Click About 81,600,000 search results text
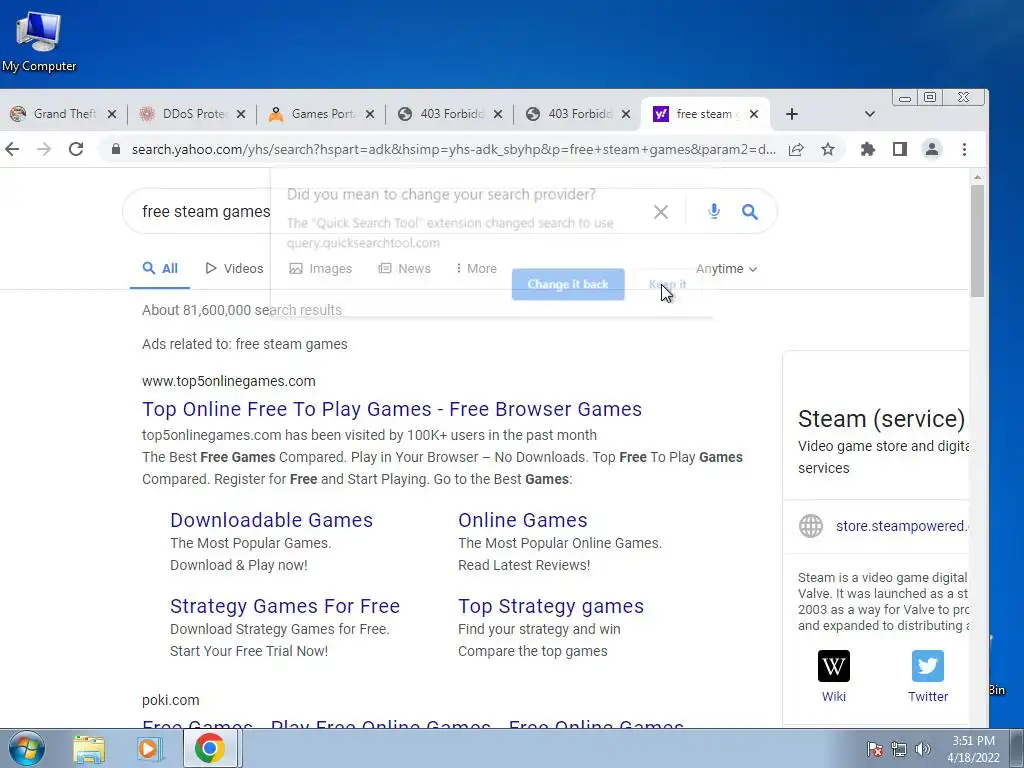The image size is (1024, 768). [x=242, y=310]
